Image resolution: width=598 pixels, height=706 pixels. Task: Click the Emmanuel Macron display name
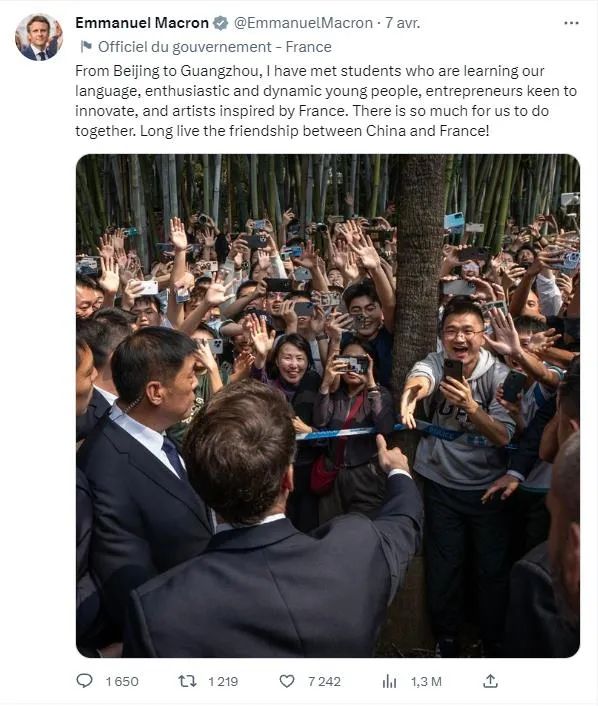(142, 23)
